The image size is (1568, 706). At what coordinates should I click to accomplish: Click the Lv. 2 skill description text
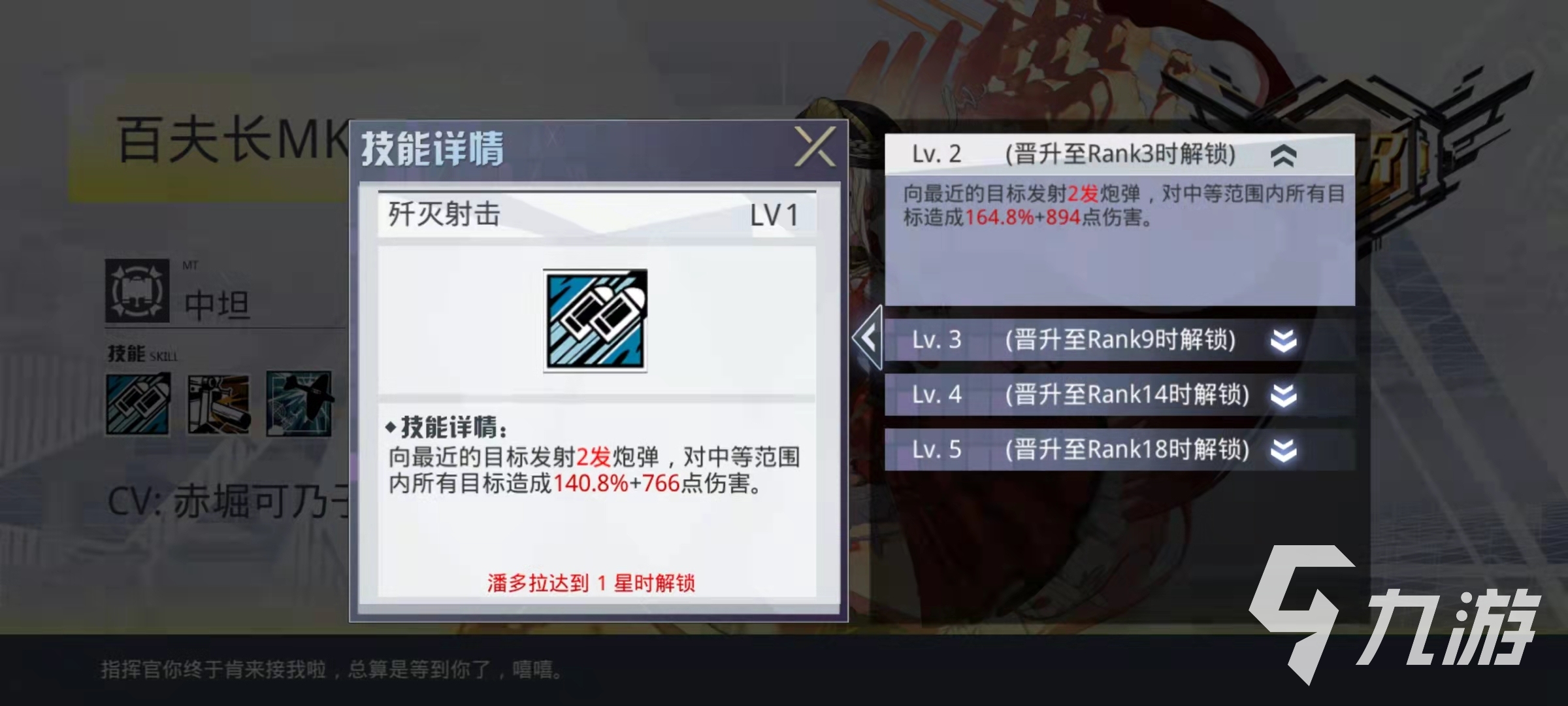point(1123,205)
